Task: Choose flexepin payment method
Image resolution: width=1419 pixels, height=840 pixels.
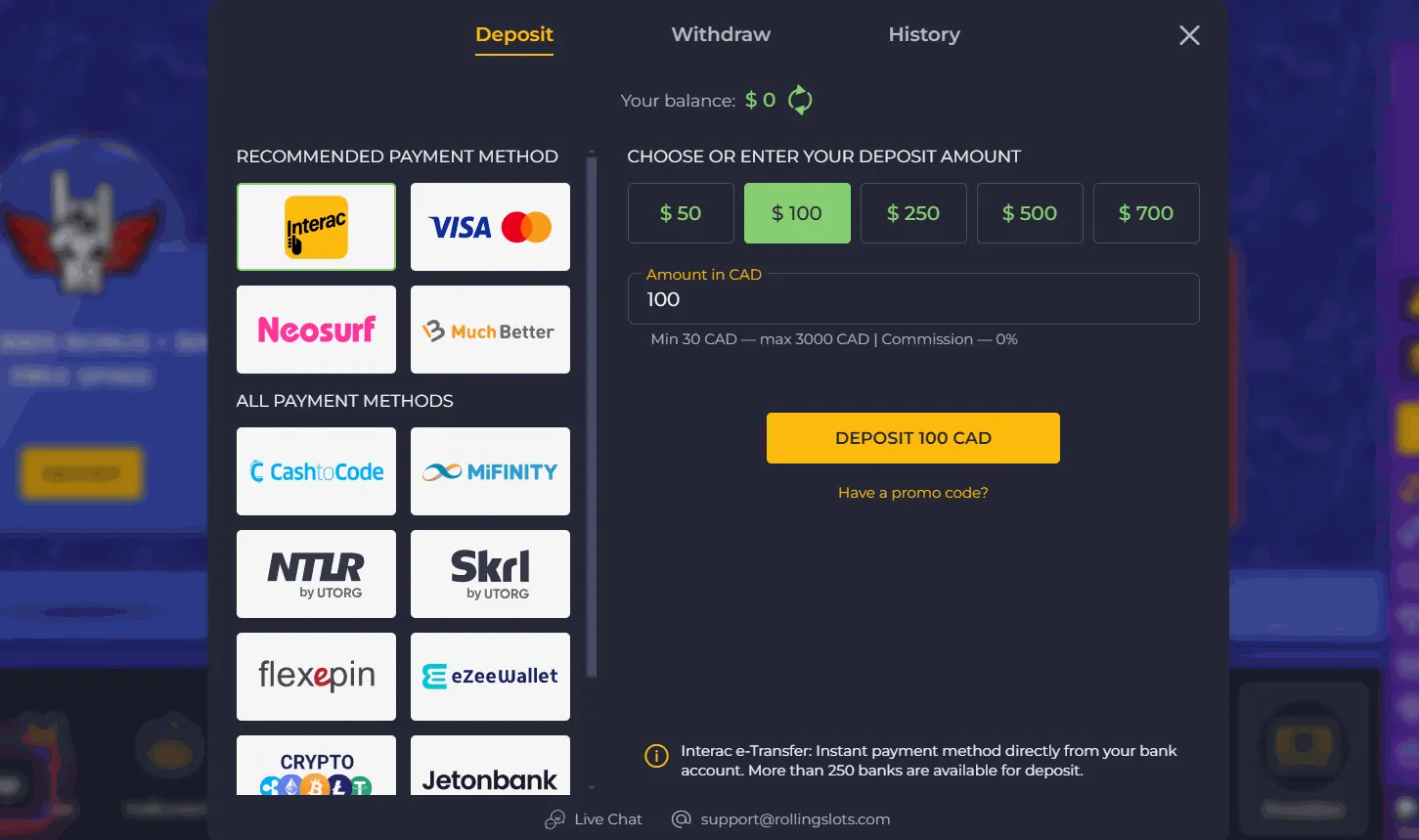Action: pyautogui.click(x=316, y=677)
